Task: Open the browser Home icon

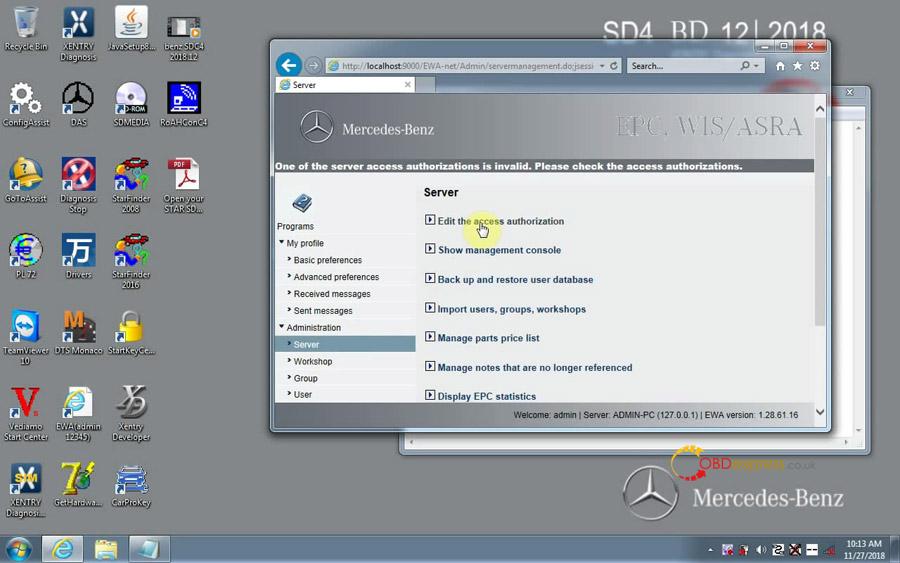Action: click(x=780, y=66)
